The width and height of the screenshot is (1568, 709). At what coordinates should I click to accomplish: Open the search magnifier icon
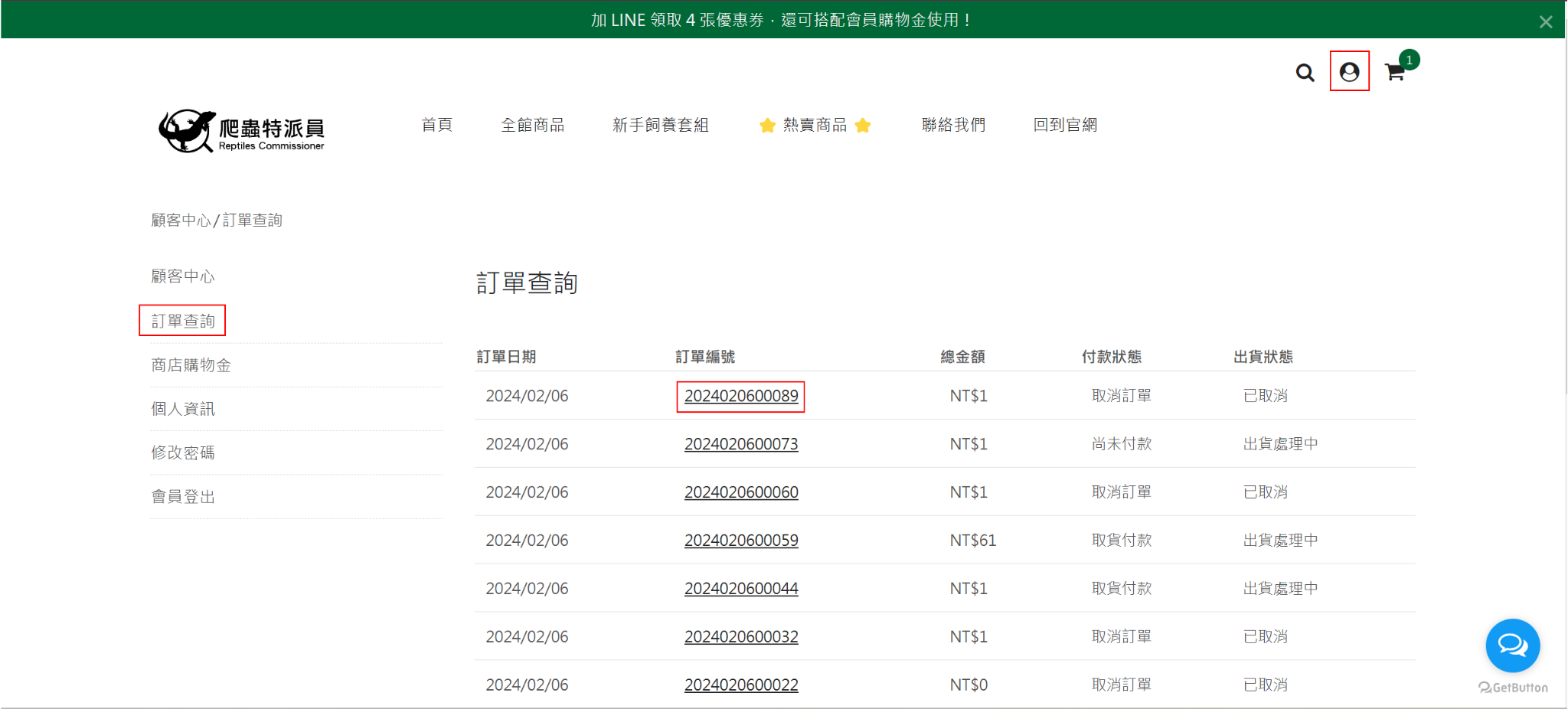point(1305,73)
